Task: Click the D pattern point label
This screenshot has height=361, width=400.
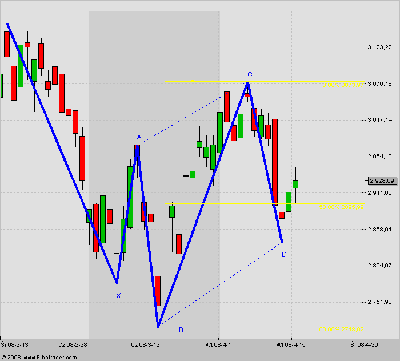Action: (284, 255)
